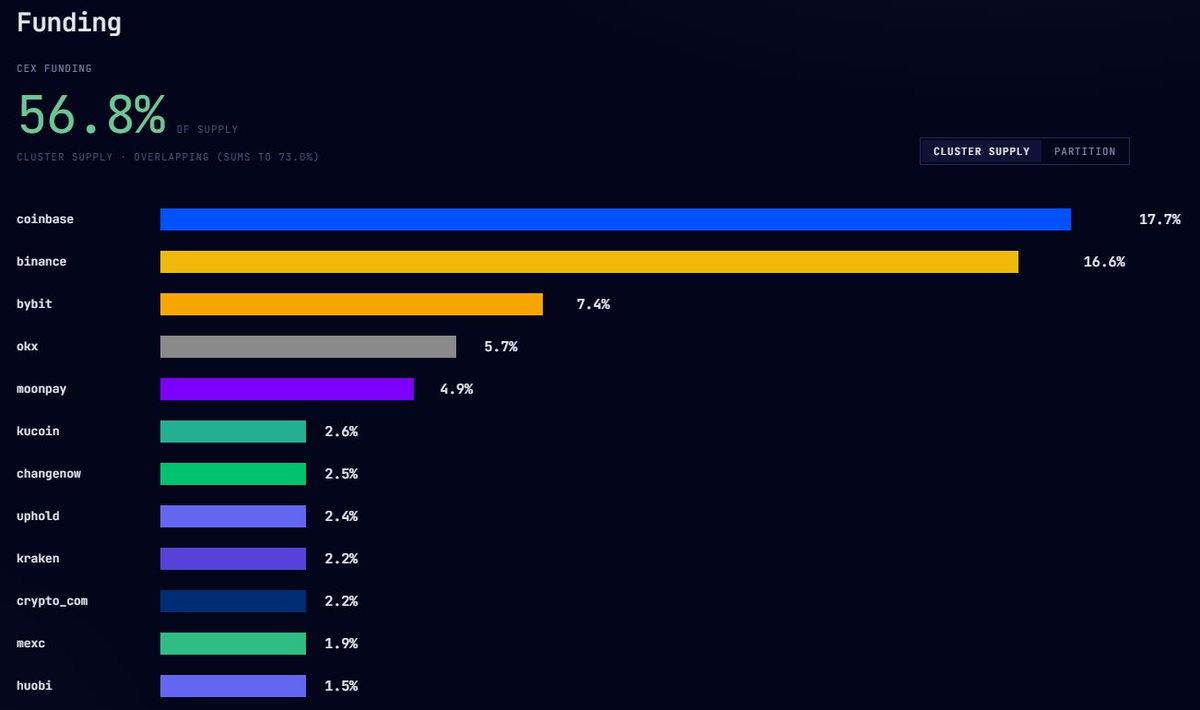Image resolution: width=1200 pixels, height=710 pixels.
Task: Click coinbase's 17.7% value
Action: click(1160, 219)
